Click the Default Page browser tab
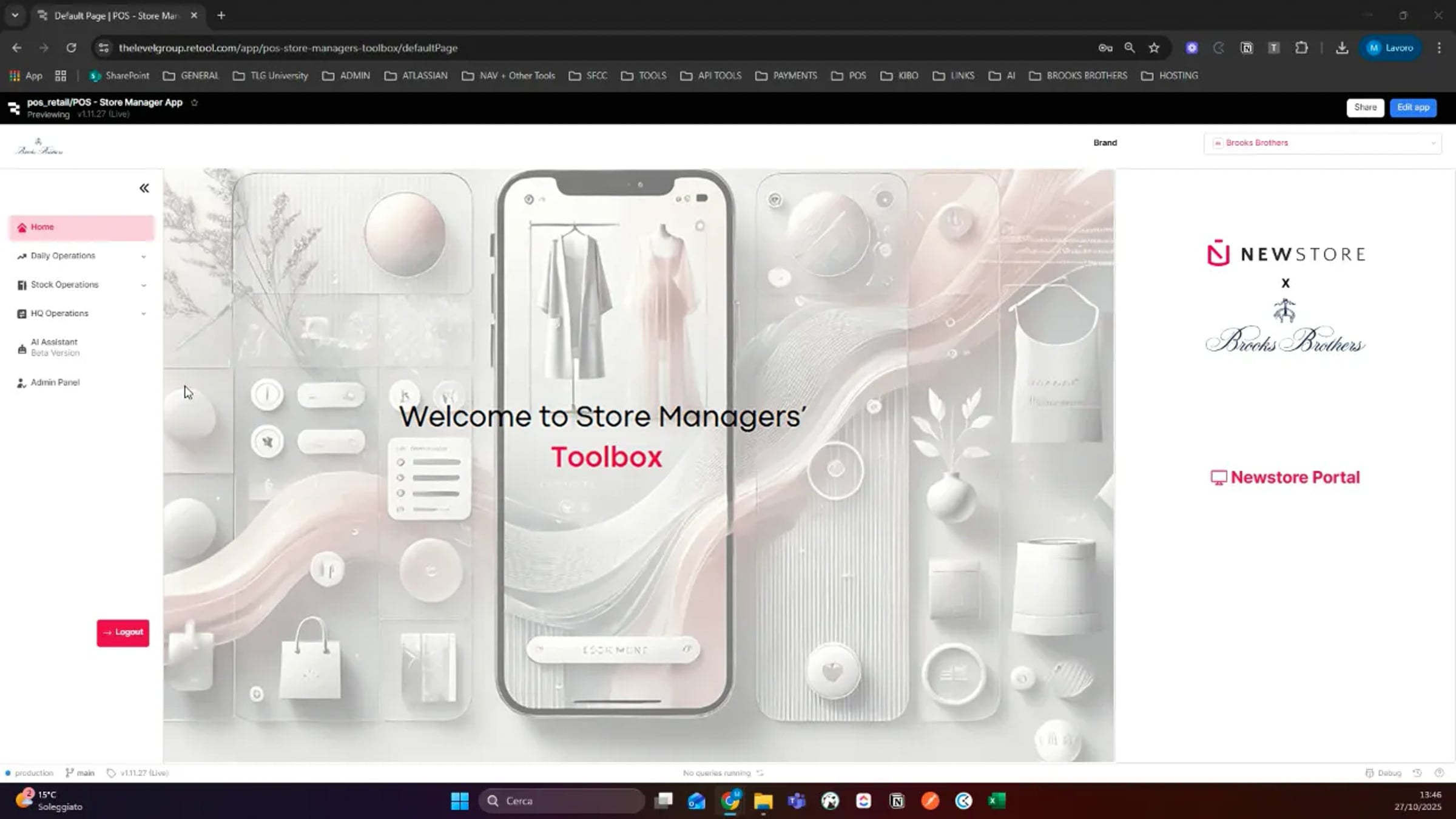Image resolution: width=1456 pixels, height=819 pixels. pos(117,16)
